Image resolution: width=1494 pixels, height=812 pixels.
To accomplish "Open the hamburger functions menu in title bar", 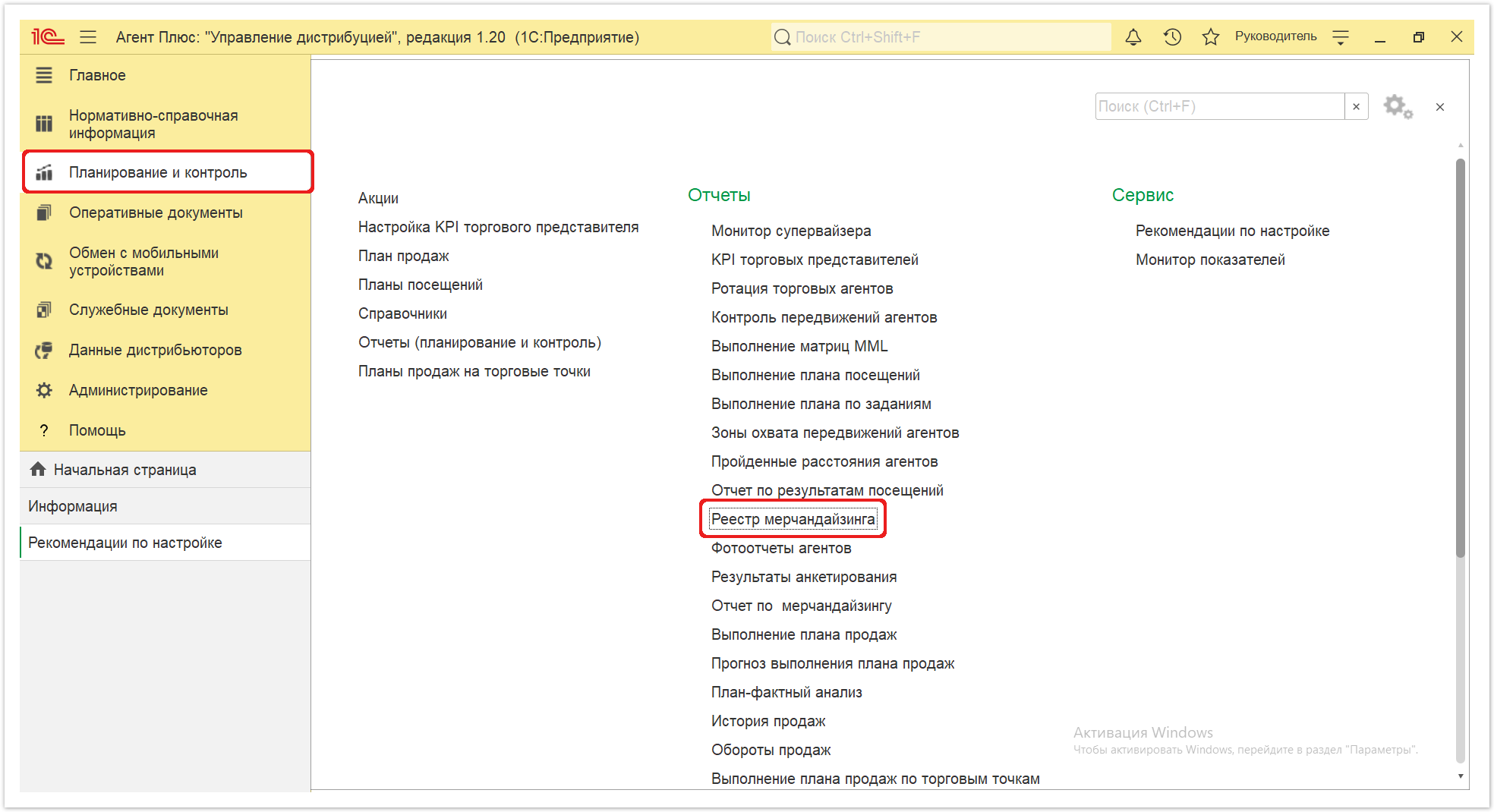I will (x=88, y=36).
